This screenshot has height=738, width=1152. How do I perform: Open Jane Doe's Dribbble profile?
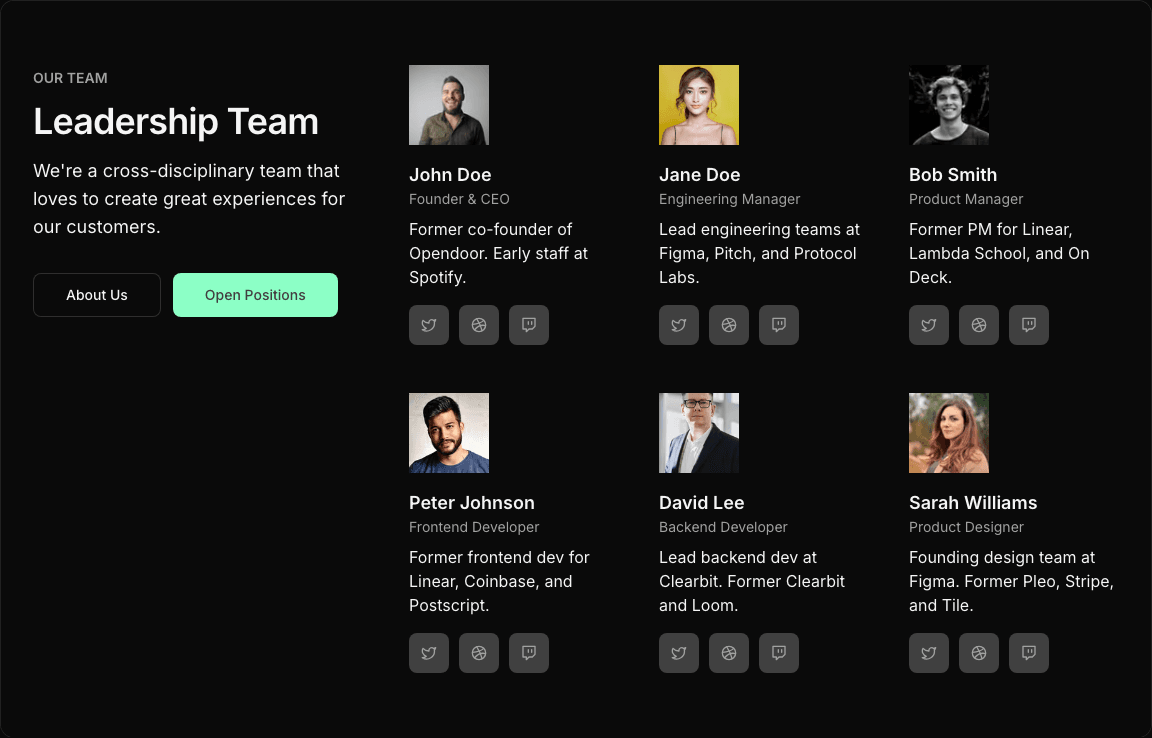point(729,325)
